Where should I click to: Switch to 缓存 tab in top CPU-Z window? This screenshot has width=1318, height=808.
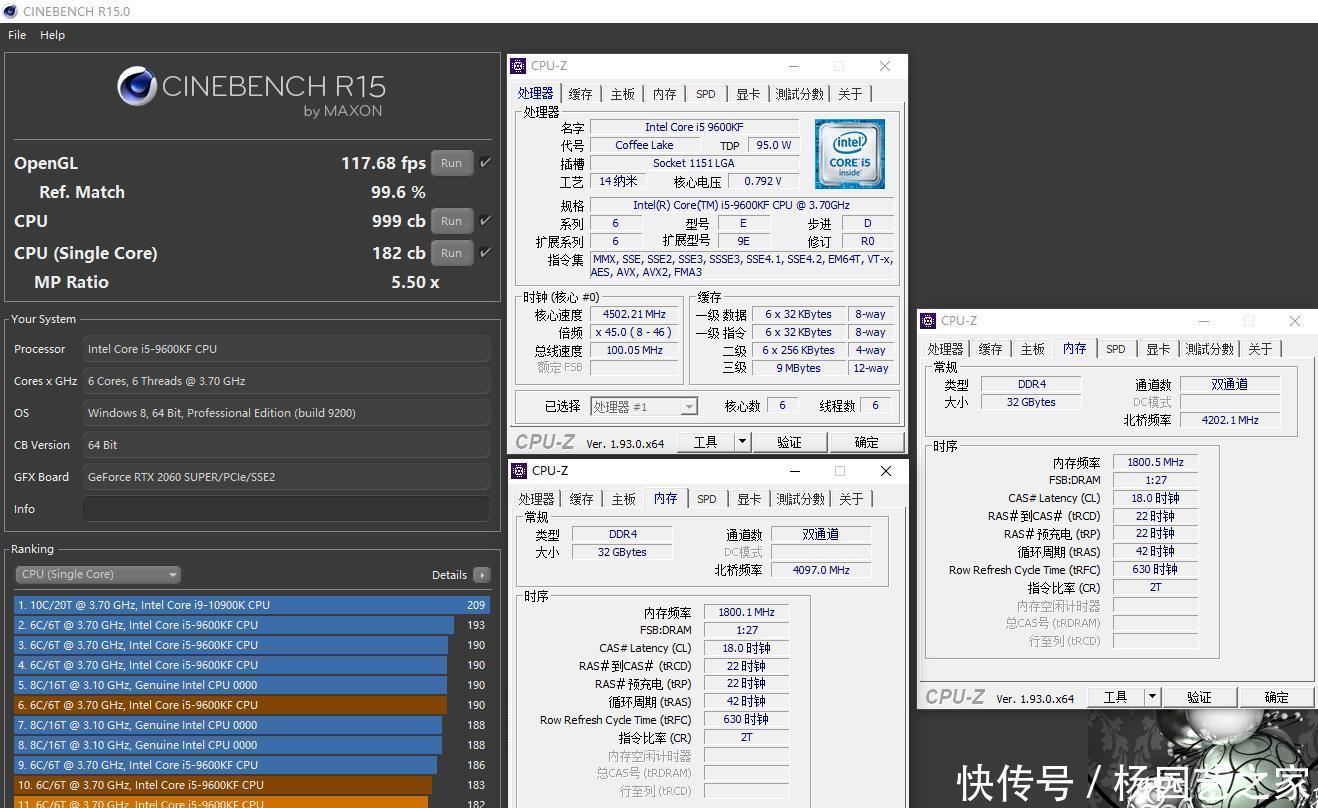[x=580, y=94]
